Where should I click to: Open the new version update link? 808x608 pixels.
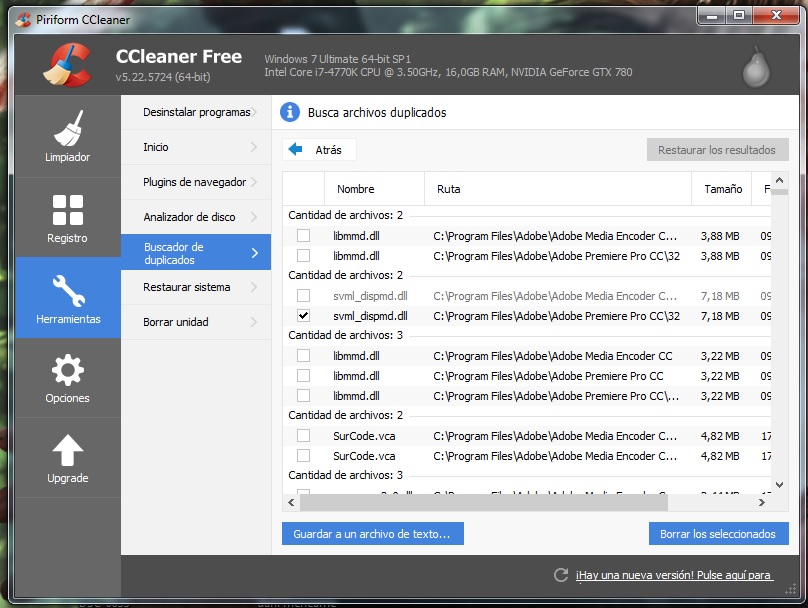[x=674, y=575]
